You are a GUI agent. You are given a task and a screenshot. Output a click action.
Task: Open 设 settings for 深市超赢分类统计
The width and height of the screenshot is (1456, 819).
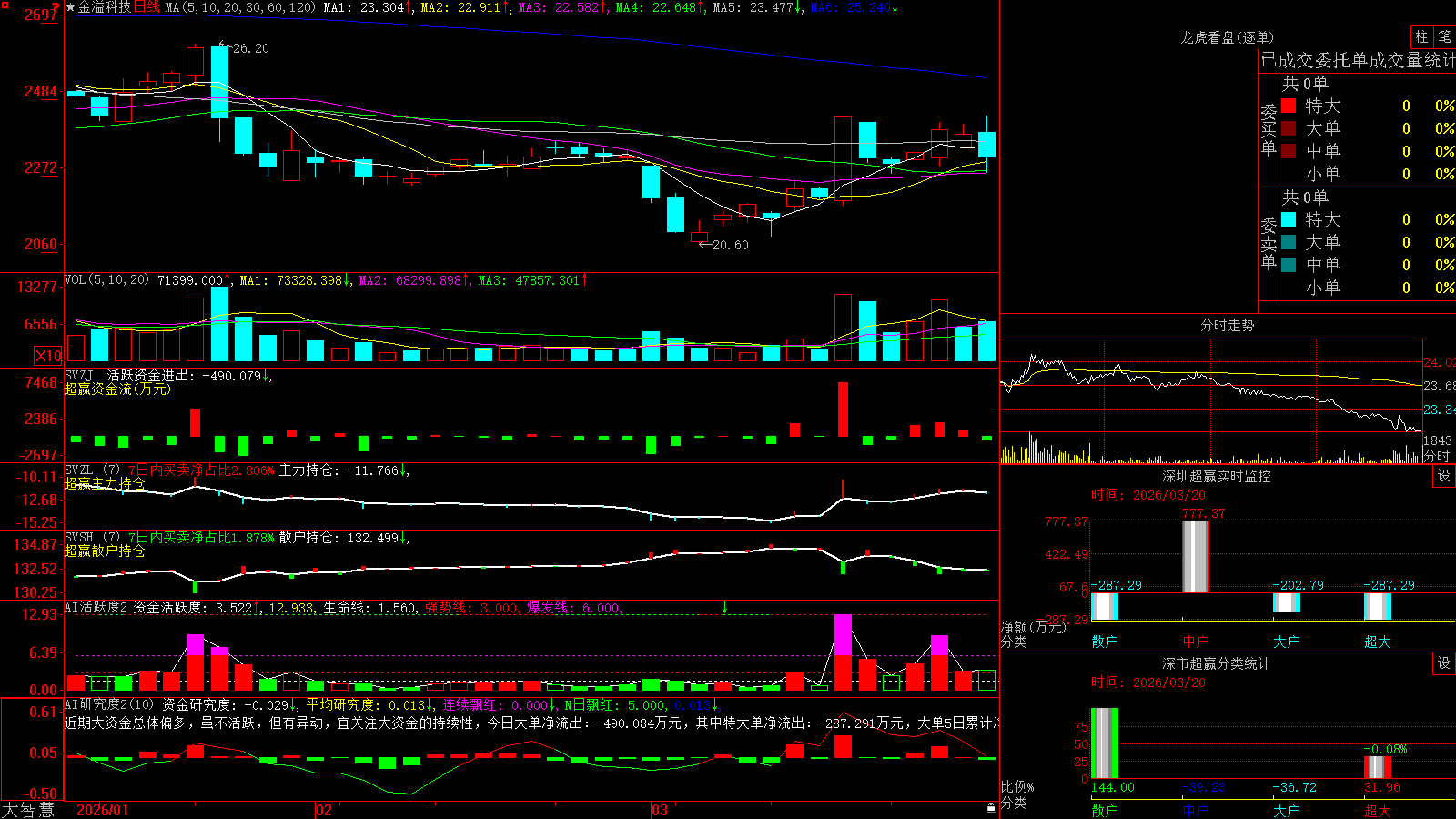[1444, 663]
